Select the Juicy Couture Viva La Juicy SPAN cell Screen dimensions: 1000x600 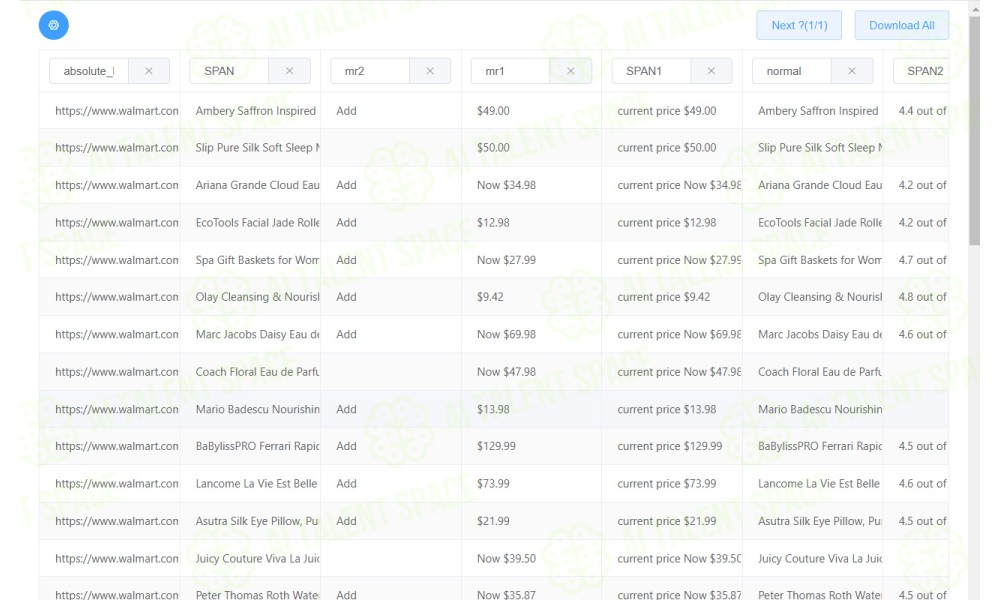(250, 559)
